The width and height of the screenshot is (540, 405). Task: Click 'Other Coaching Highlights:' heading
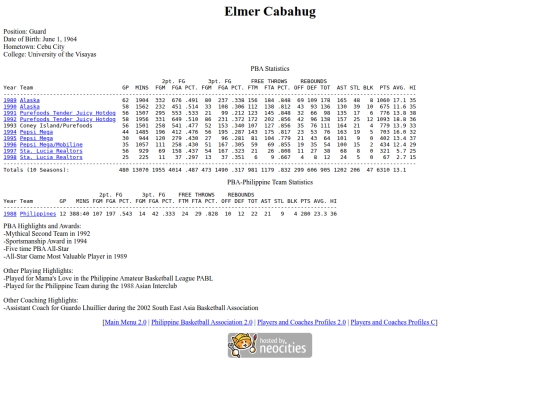tap(41, 300)
